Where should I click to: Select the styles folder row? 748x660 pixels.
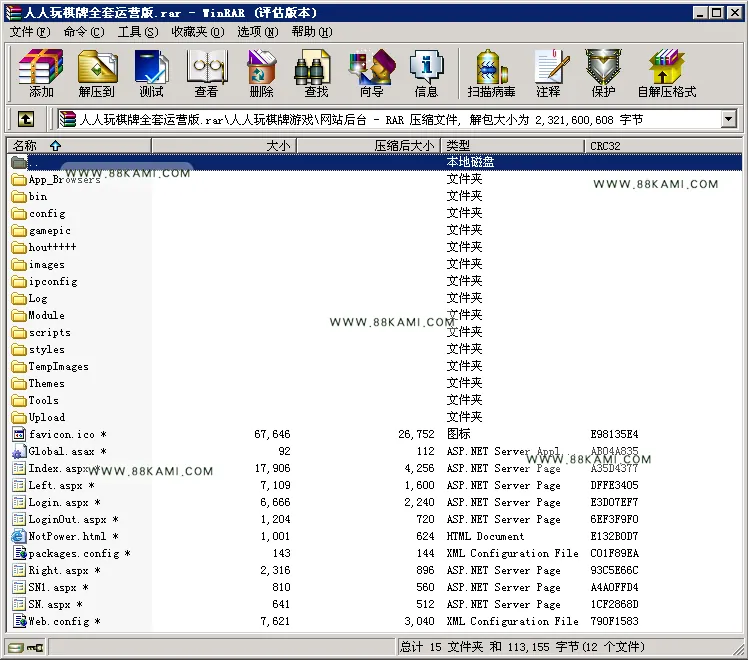tap(374, 350)
